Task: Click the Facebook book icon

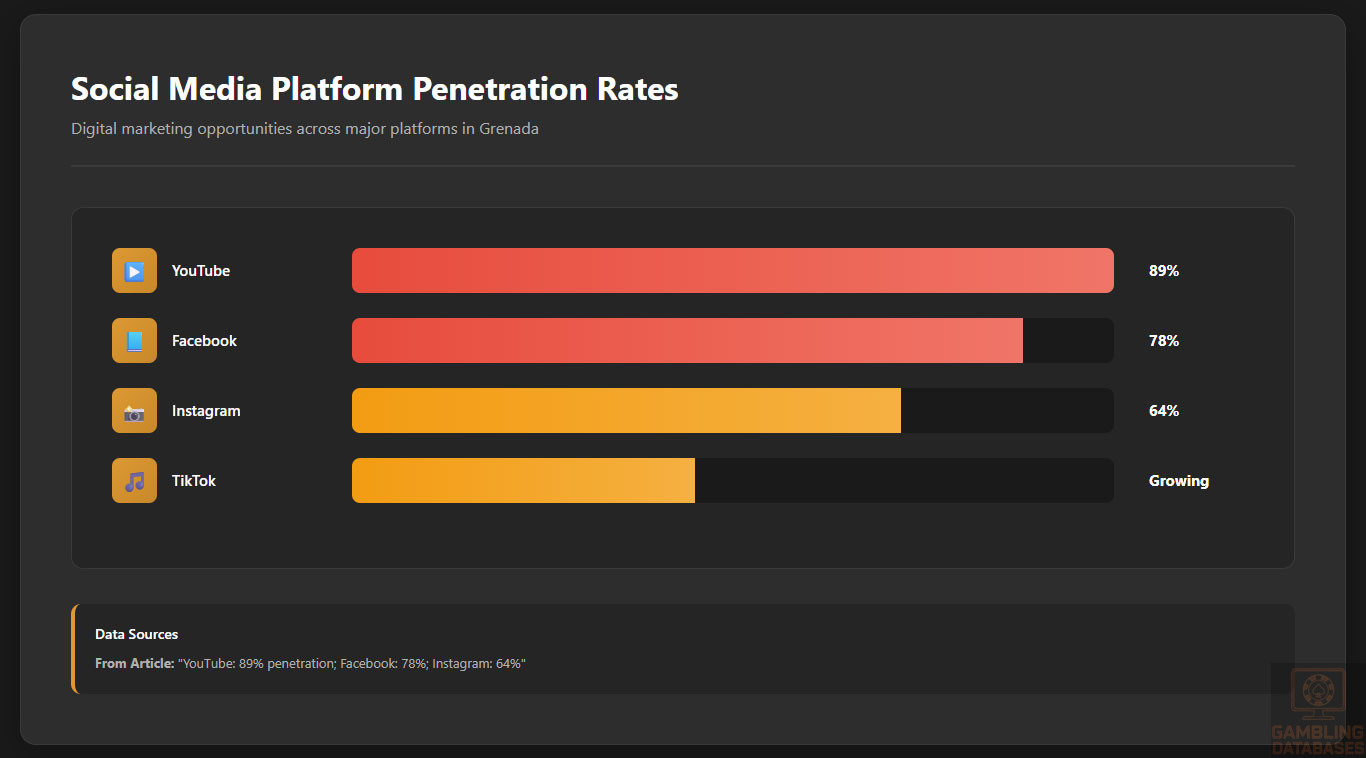Action: (x=134, y=341)
